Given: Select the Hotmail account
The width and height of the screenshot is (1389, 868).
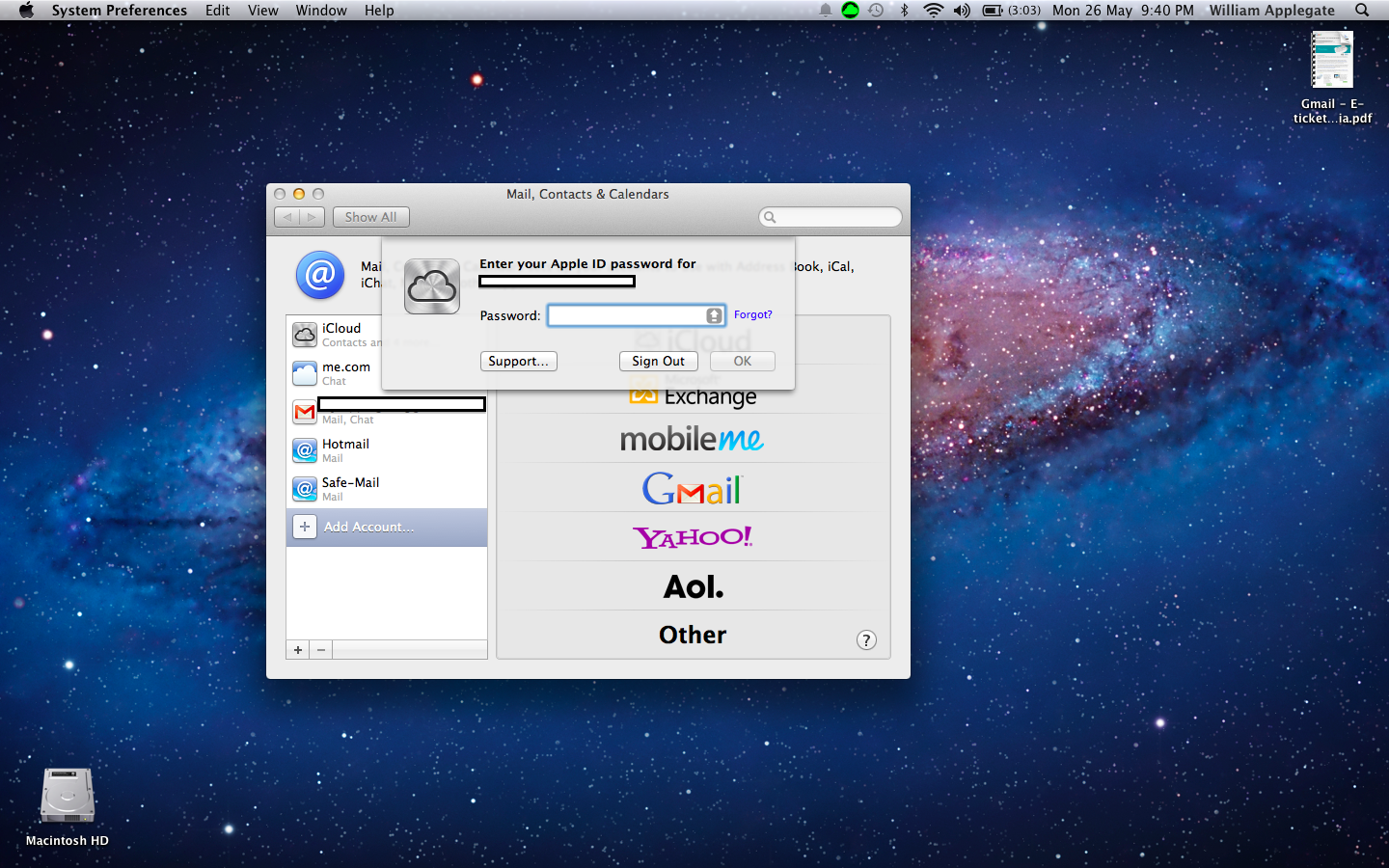Looking at the screenshot, I should pyautogui.click(x=387, y=450).
